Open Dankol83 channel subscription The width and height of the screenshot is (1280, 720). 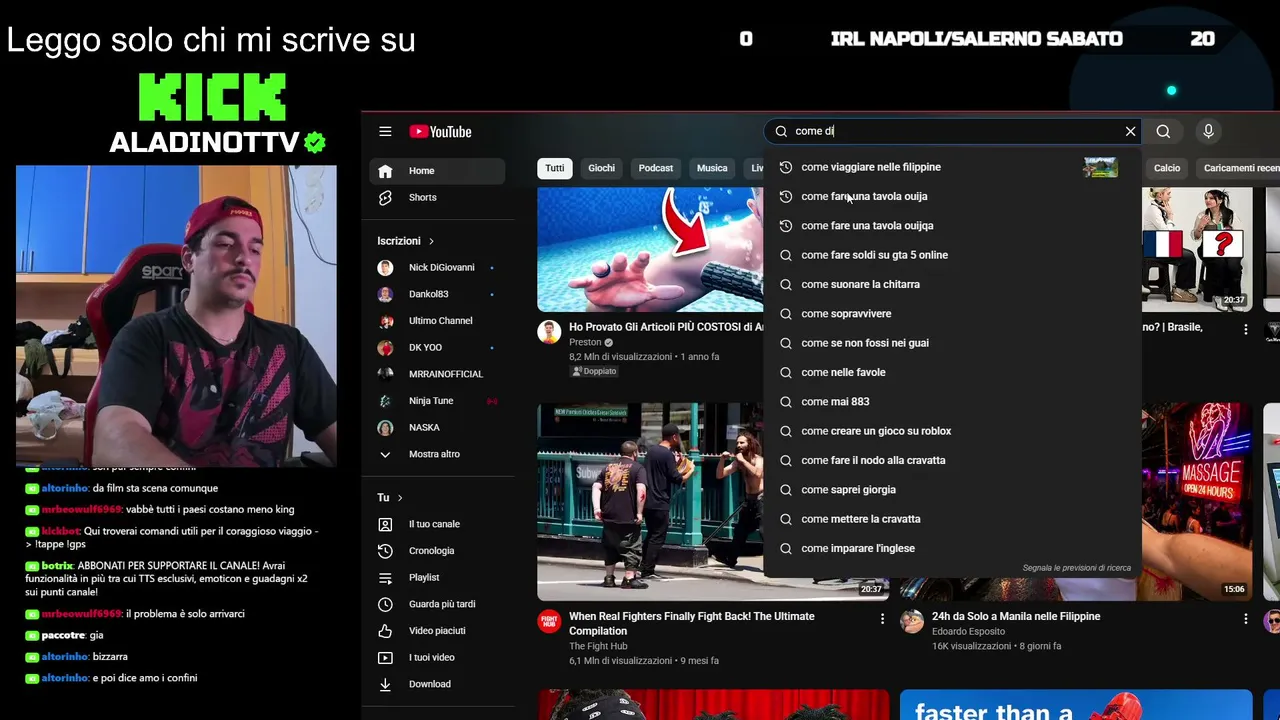[x=438, y=294]
